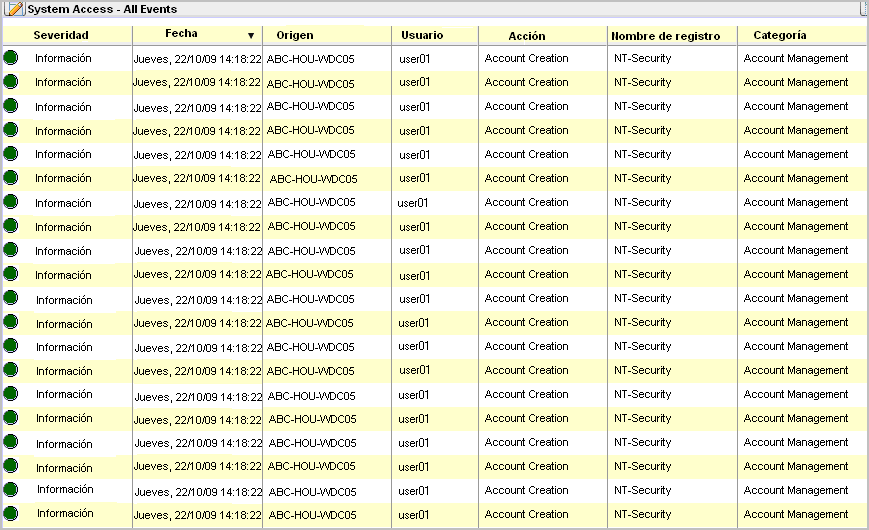The height and width of the screenshot is (530, 869).
Task: Select last row's Account Management cell
Action: pos(796,514)
